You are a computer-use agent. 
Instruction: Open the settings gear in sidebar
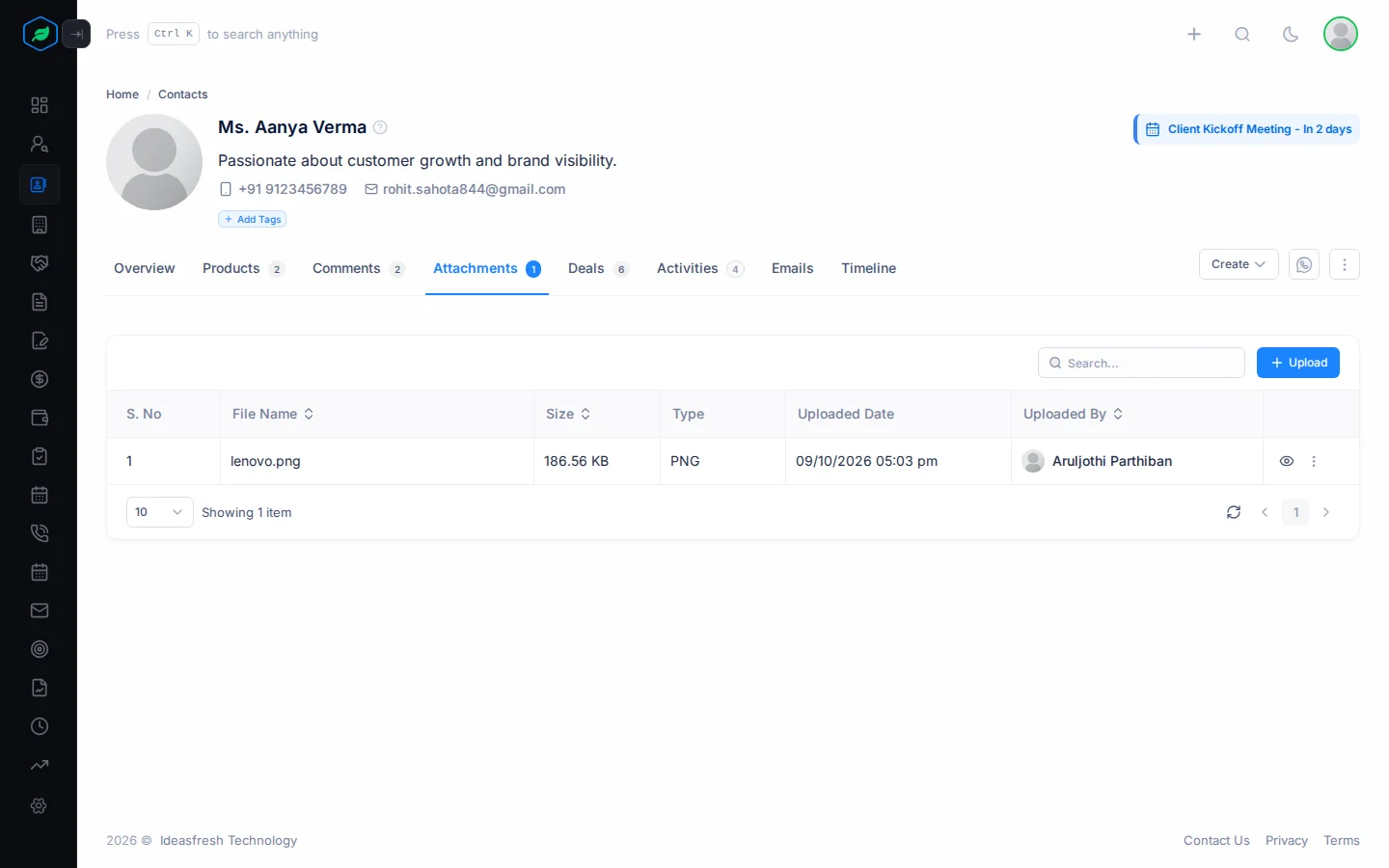40,805
